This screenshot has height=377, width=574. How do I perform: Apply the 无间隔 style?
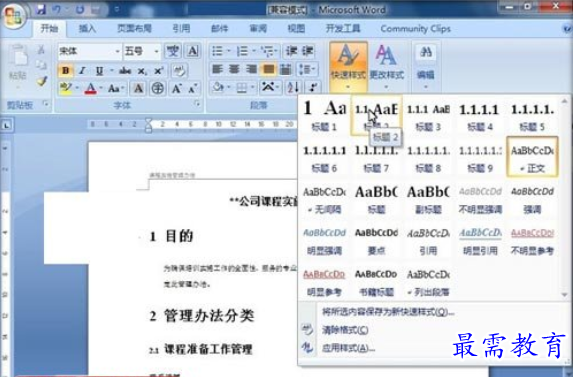324,199
